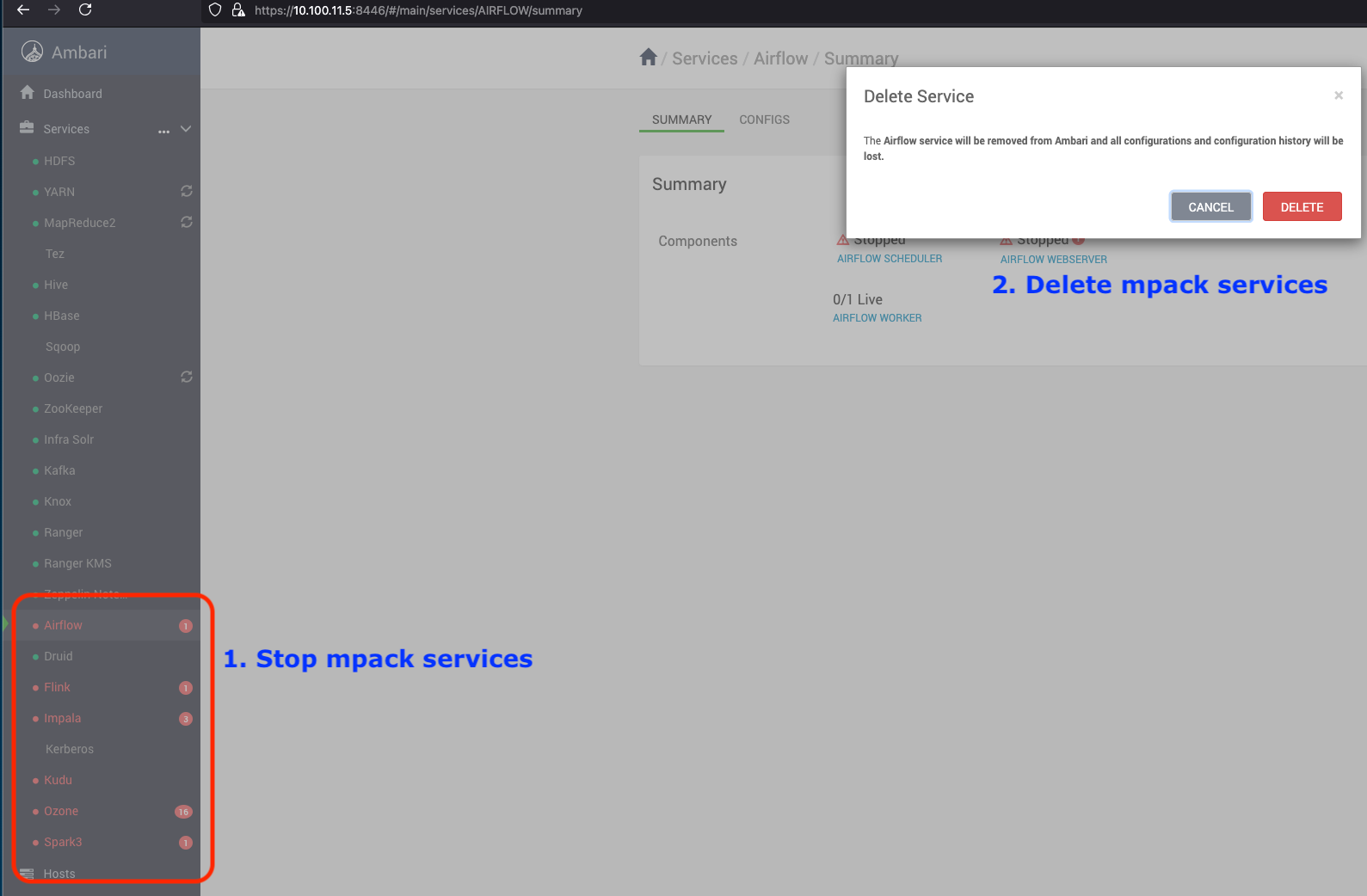The image size is (1367, 896).
Task: Reload the page with the refresh icon
Action: pos(85,9)
